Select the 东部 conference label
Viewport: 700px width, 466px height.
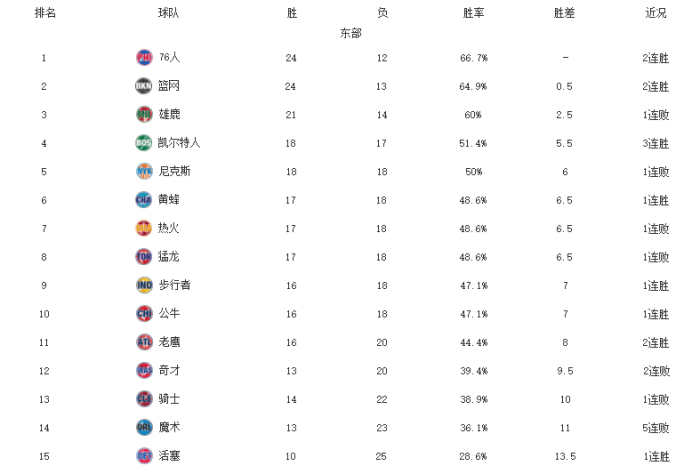350,33
